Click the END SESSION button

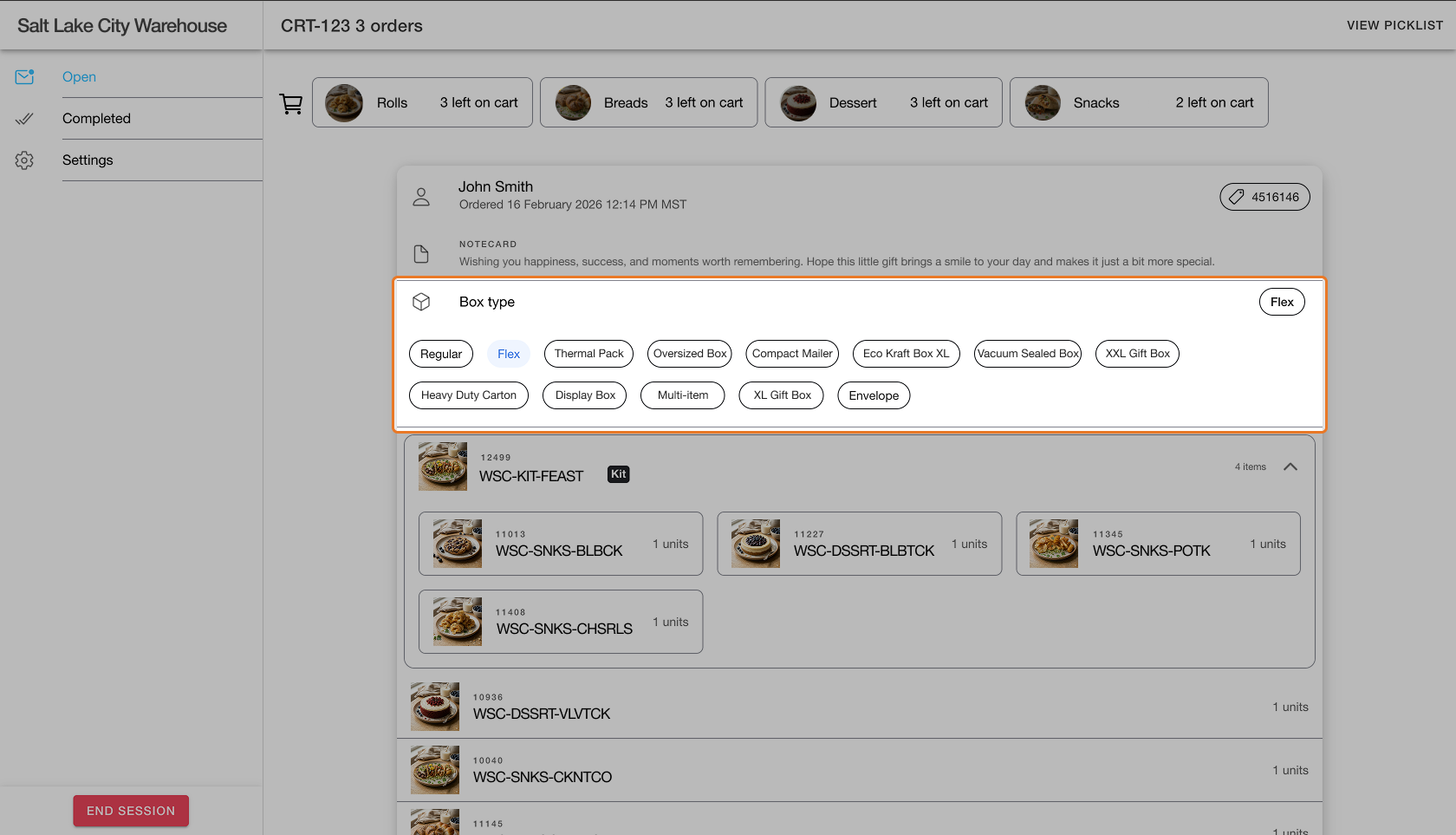131,811
